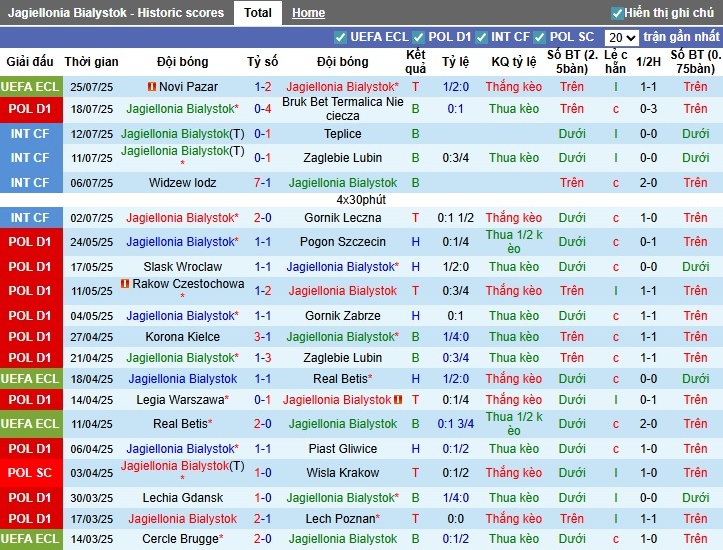Click Real Betis on the 11/04/25 row
The image size is (723, 550).
[x=180, y=424]
